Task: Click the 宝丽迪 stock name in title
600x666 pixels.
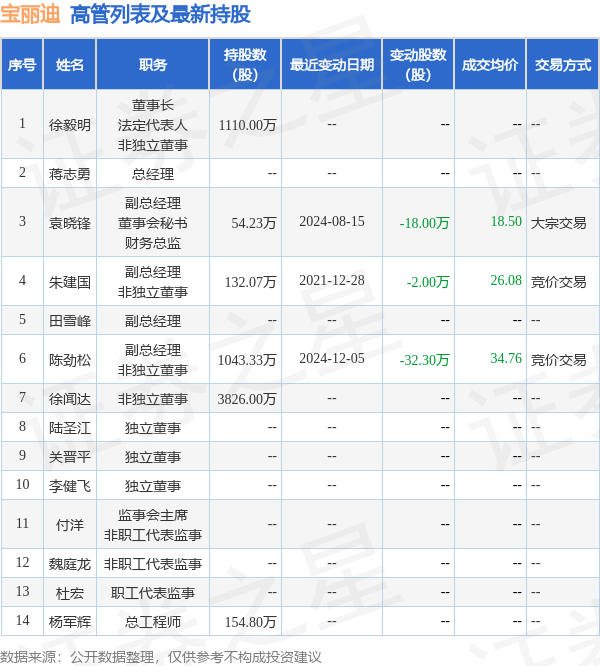Action: [x=30, y=14]
